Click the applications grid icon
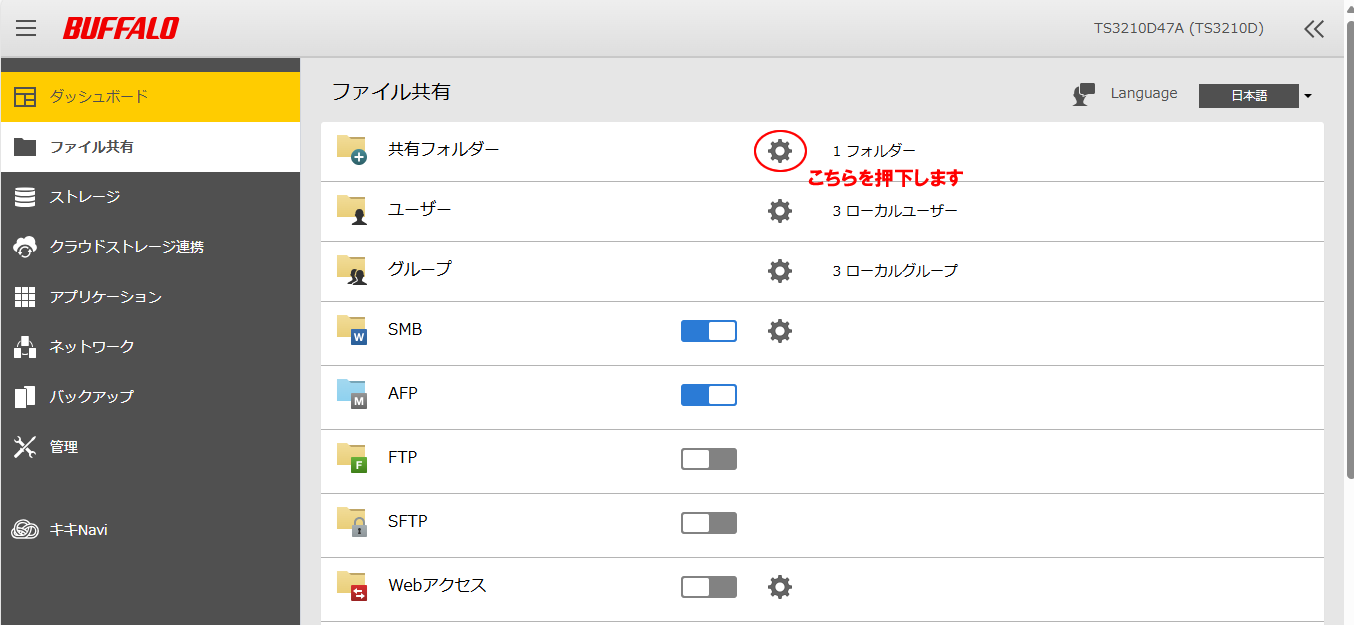This screenshot has width=1354, height=625. (x=25, y=297)
